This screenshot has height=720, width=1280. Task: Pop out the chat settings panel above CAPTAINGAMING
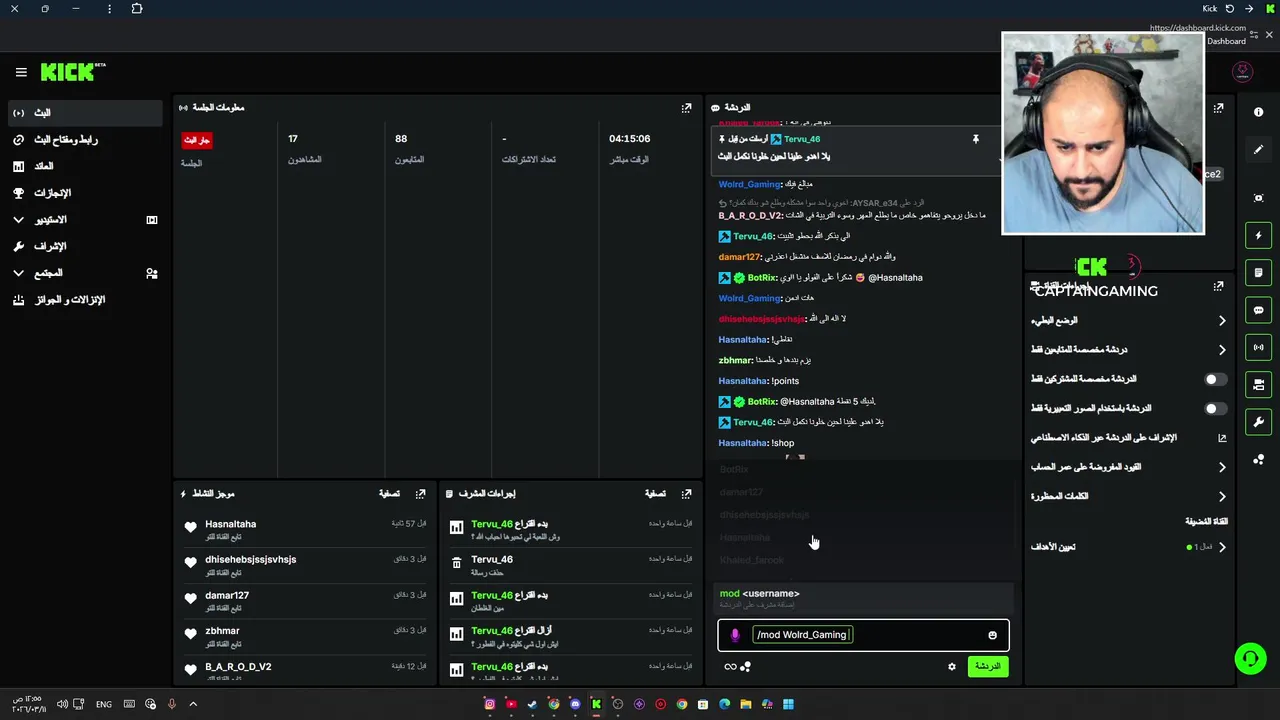[x=1218, y=286]
